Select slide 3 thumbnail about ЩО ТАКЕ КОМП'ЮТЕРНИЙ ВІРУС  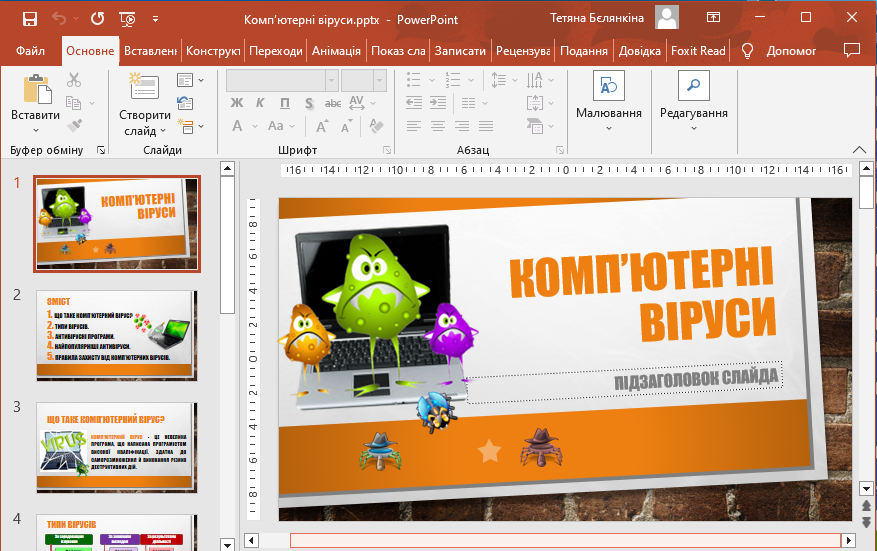[x=116, y=447]
